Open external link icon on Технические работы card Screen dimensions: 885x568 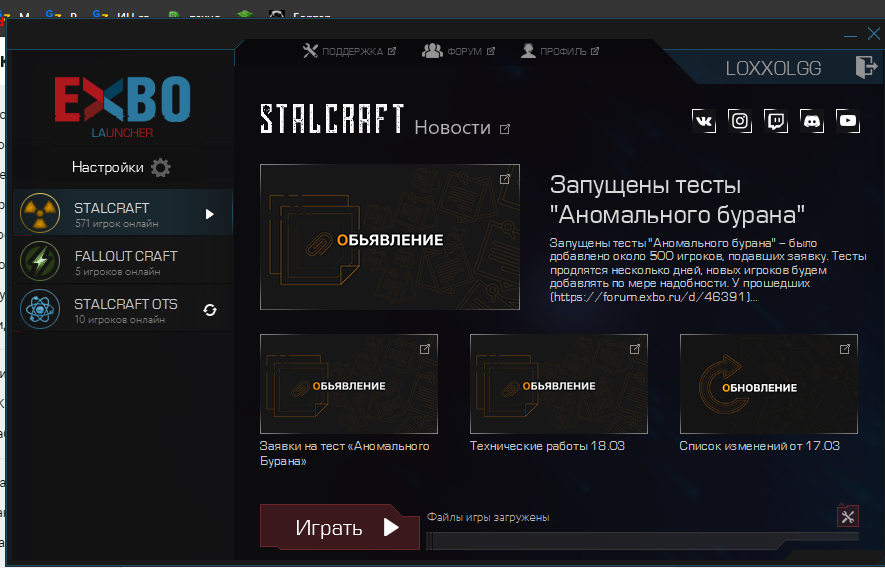(x=635, y=349)
